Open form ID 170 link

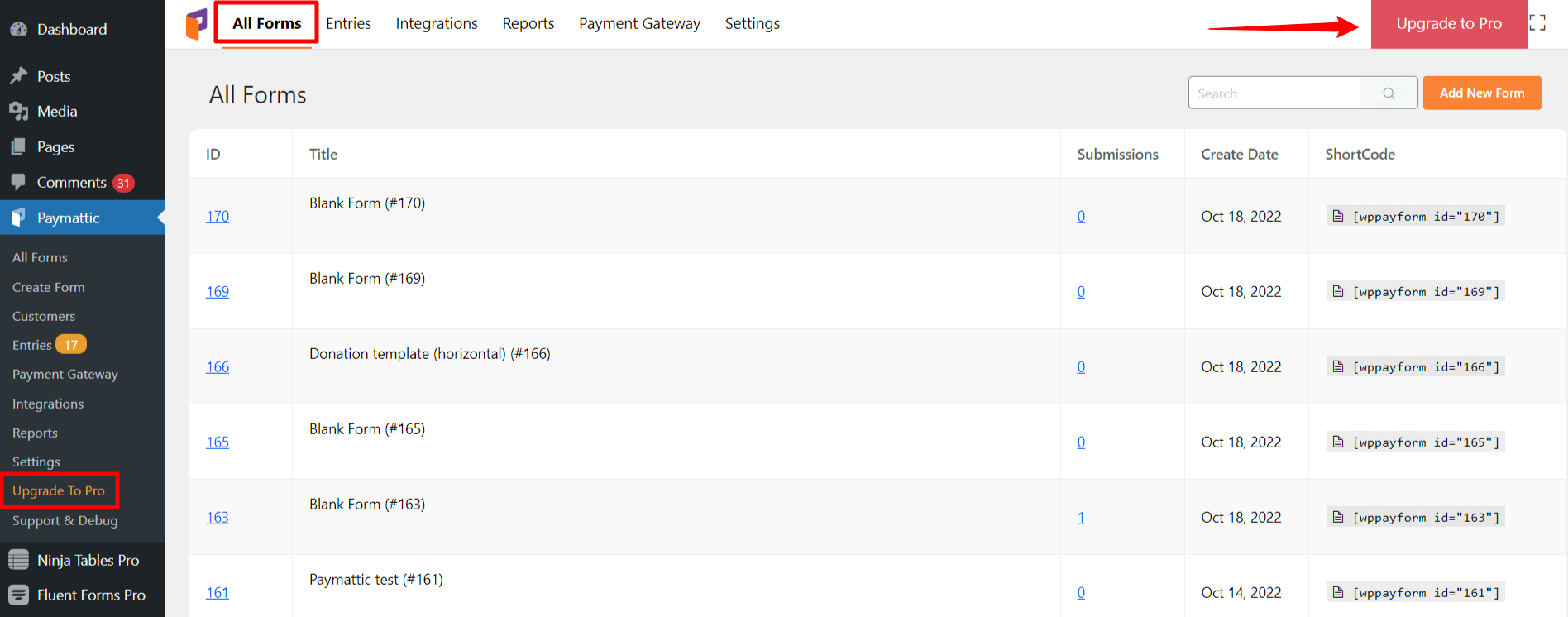pyautogui.click(x=218, y=216)
